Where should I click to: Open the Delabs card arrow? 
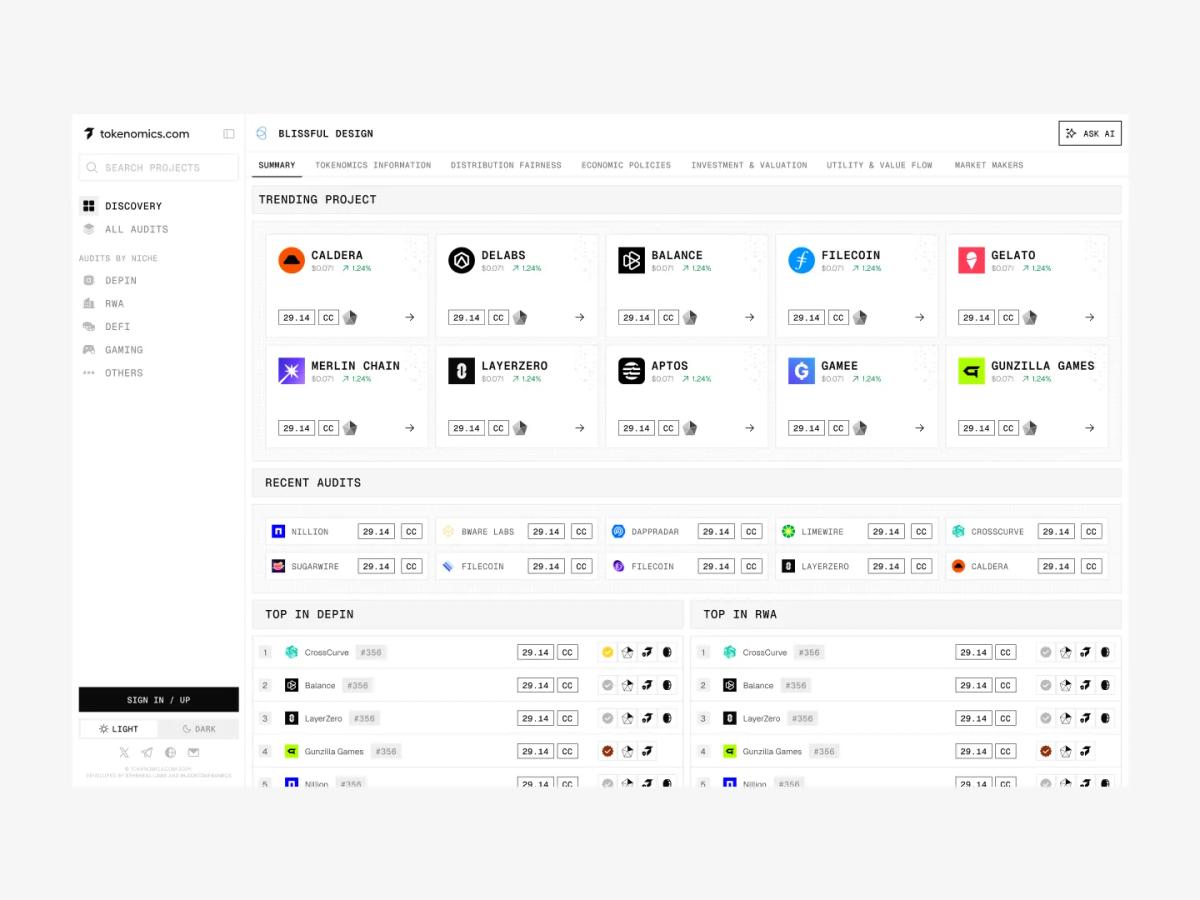pos(580,318)
